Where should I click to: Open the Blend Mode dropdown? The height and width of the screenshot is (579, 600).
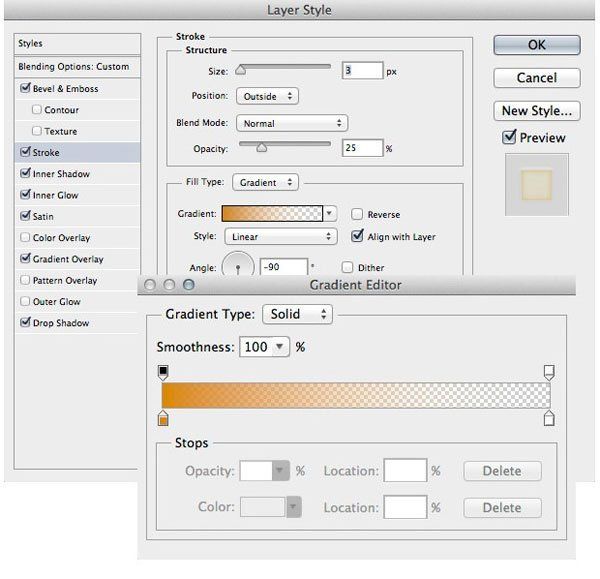(x=292, y=123)
